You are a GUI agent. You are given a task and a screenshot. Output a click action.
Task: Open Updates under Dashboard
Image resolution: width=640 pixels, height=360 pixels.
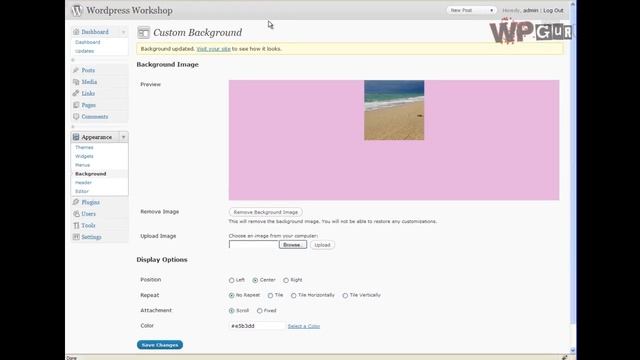pyautogui.click(x=84, y=51)
